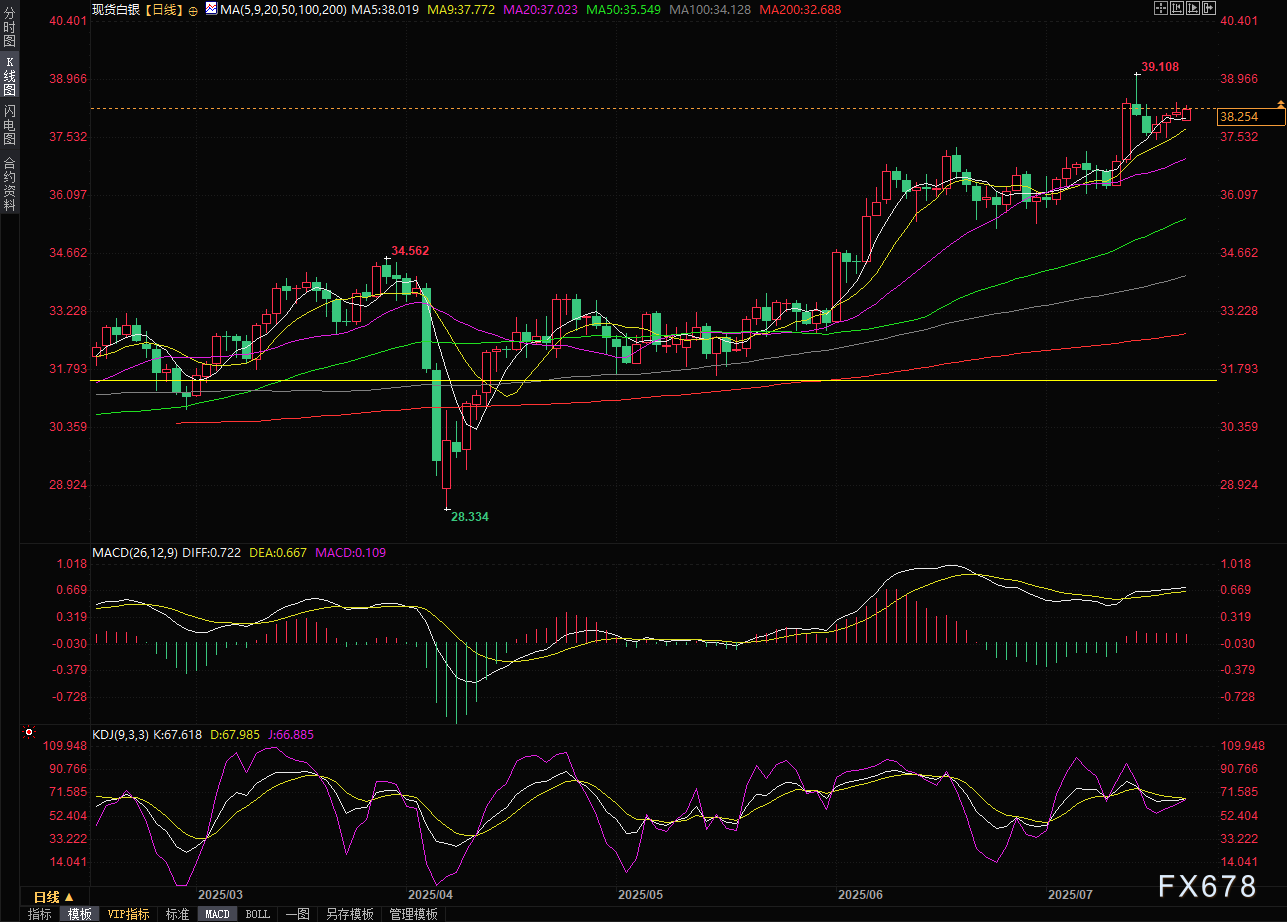This screenshot has height=922, width=1287.
Task: Switch to 标准 template mode
Action: click(x=177, y=914)
